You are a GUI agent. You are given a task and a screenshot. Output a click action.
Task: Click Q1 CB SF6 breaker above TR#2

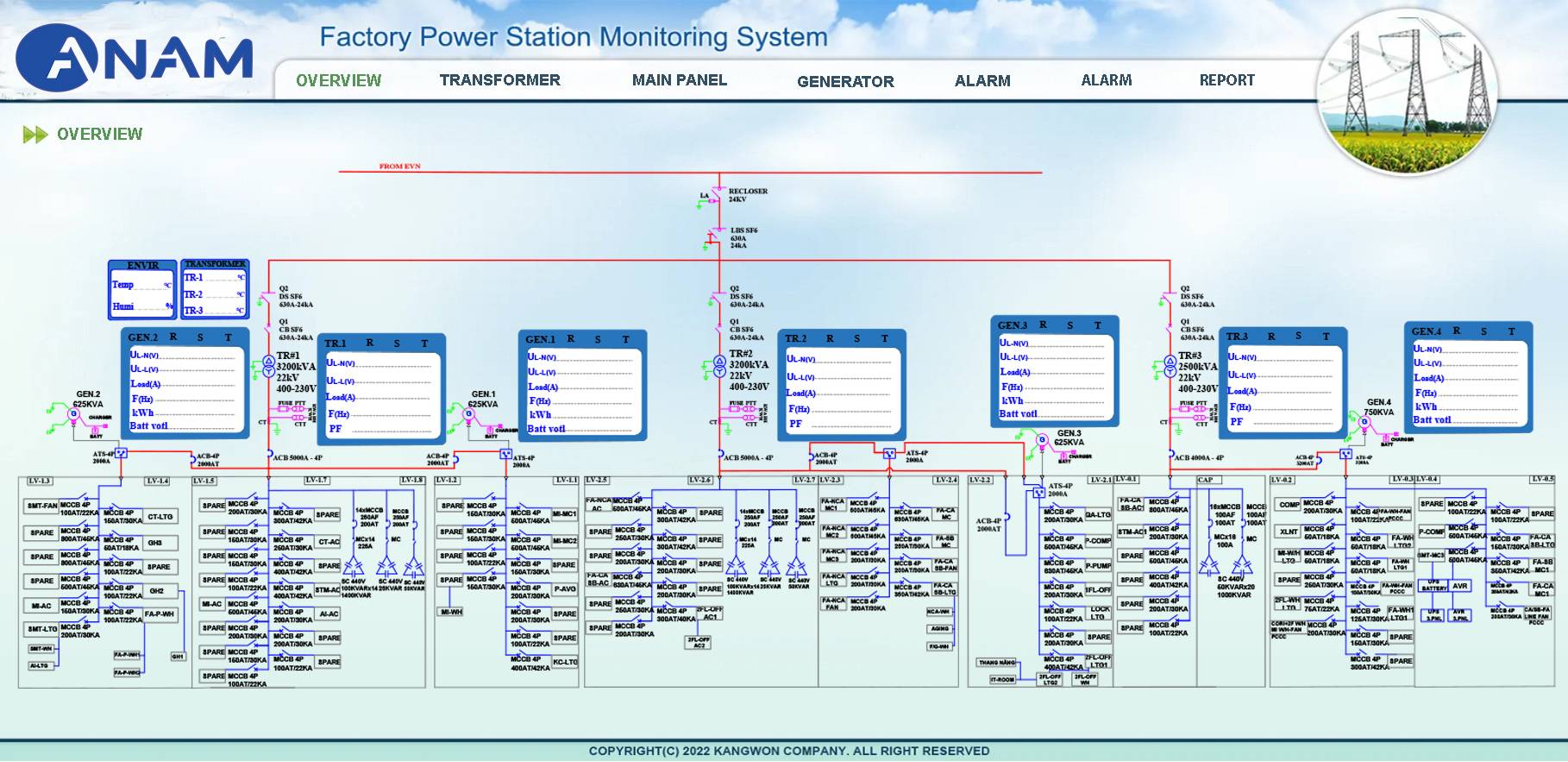point(719,328)
